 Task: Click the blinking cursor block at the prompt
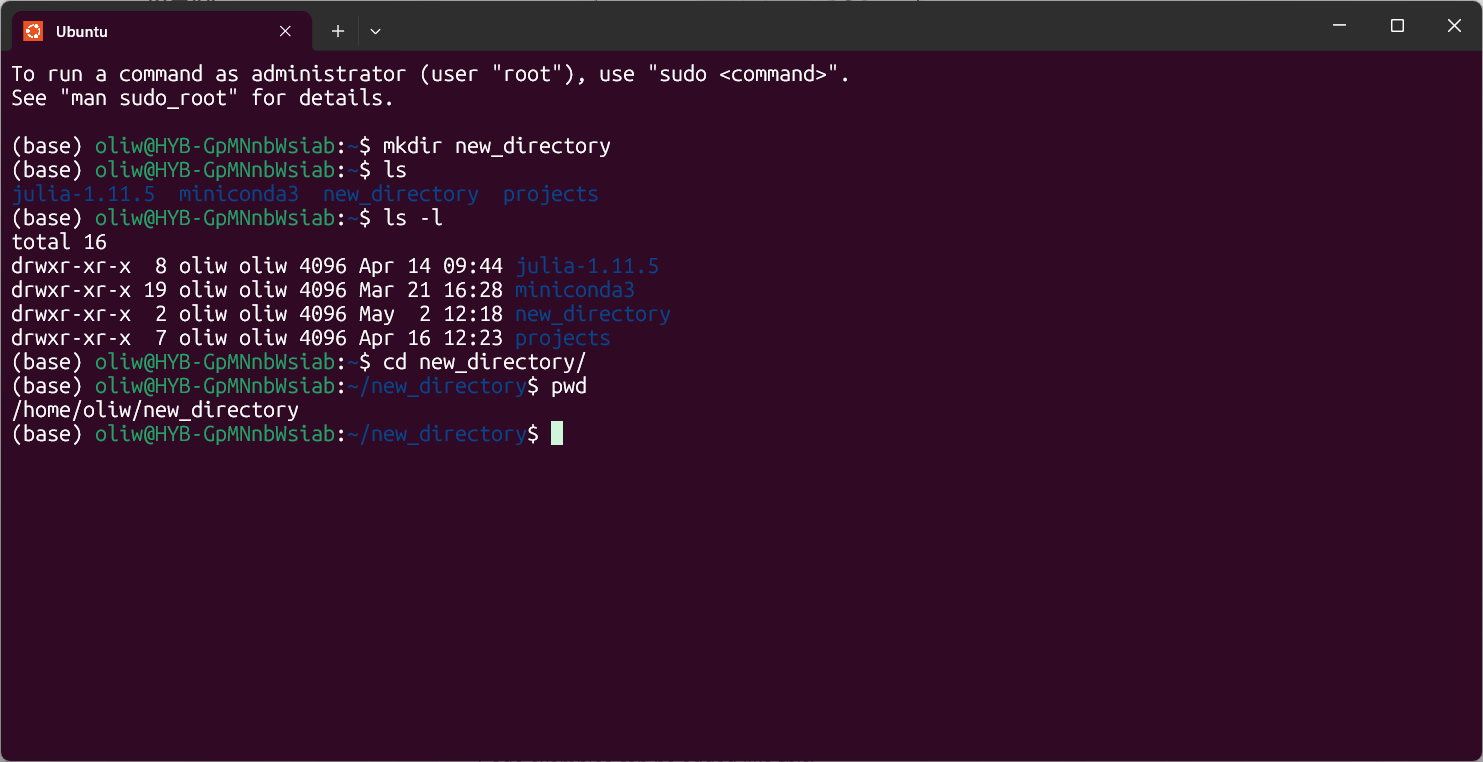(557, 433)
